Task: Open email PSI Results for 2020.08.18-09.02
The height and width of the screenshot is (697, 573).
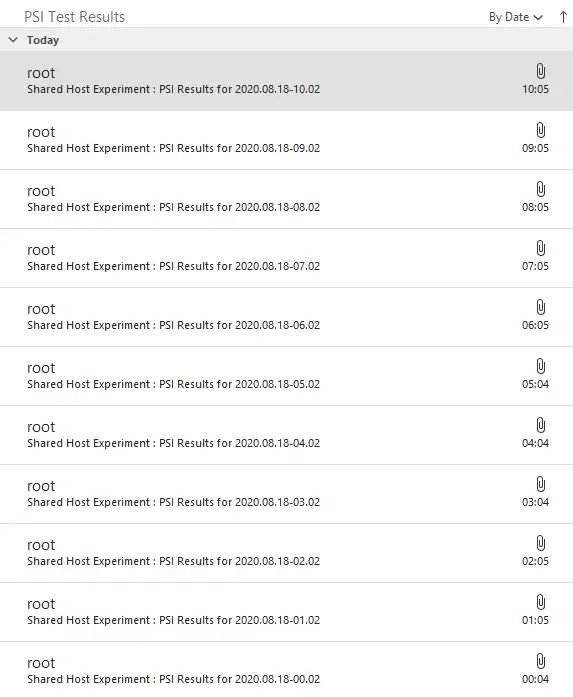Action: (x=286, y=140)
